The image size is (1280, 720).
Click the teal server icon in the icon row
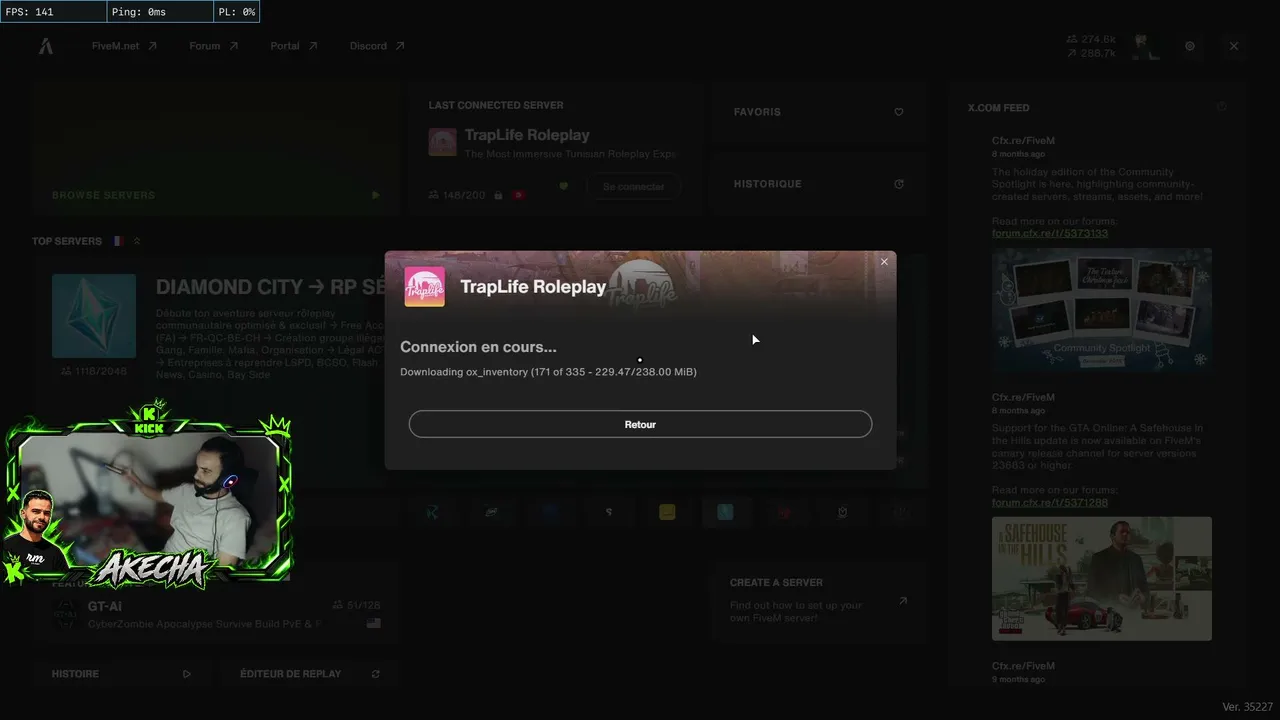726,512
